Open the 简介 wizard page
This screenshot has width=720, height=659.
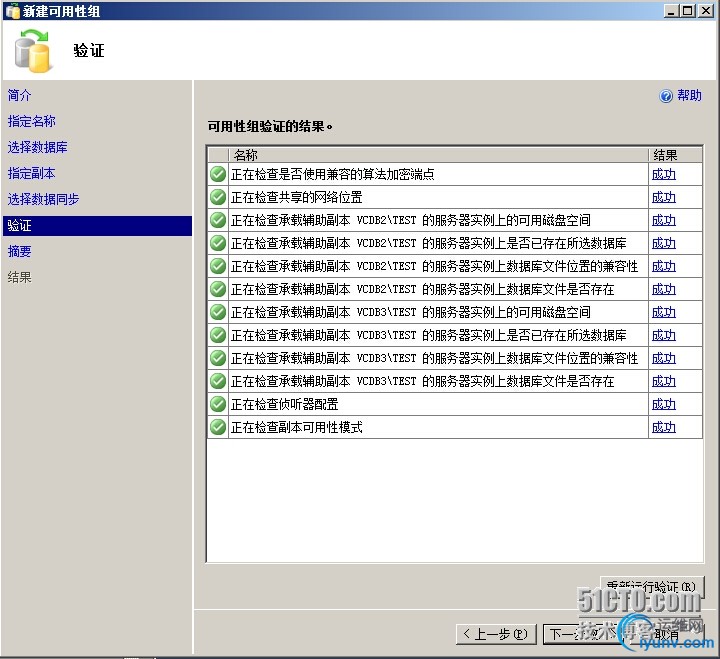(19, 96)
